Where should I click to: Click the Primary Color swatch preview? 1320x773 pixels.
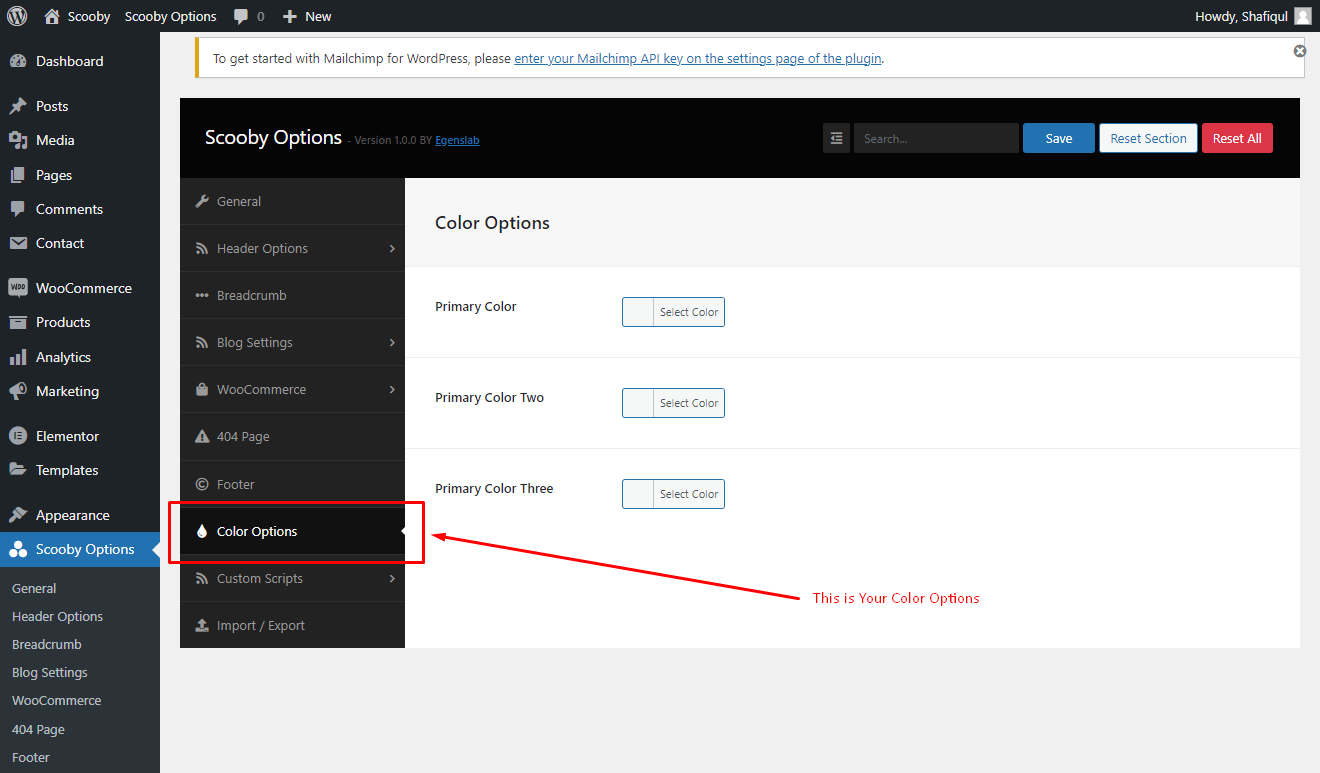pyautogui.click(x=638, y=312)
